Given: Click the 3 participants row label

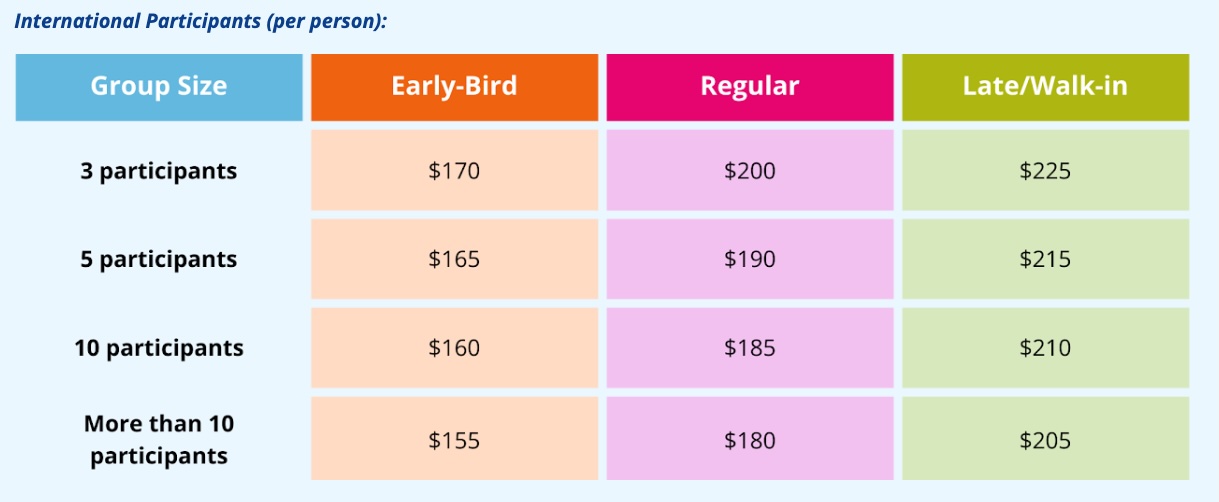Looking at the screenshot, I should coord(159,171).
